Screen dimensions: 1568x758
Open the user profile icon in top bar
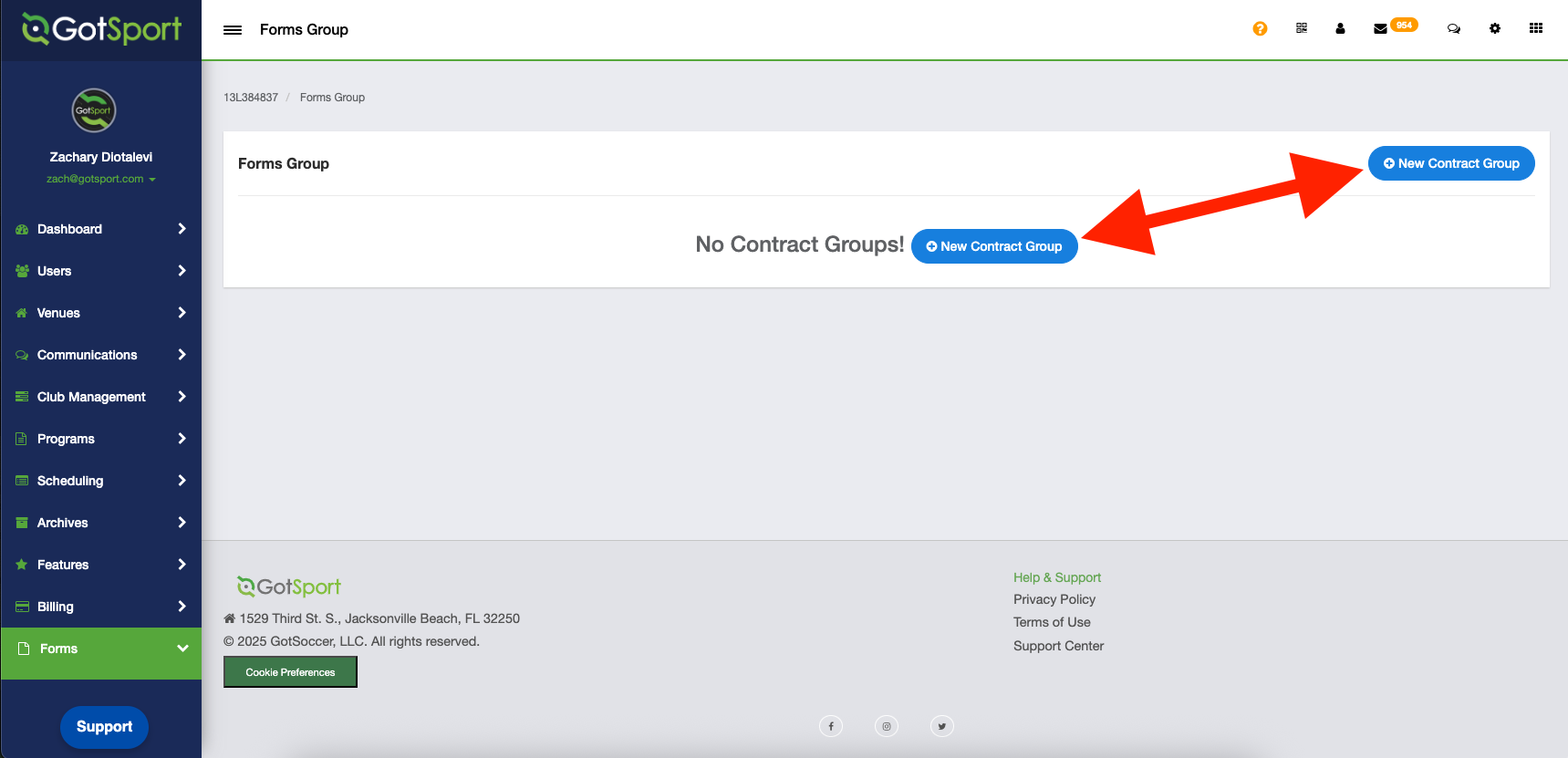pyautogui.click(x=1340, y=28)
